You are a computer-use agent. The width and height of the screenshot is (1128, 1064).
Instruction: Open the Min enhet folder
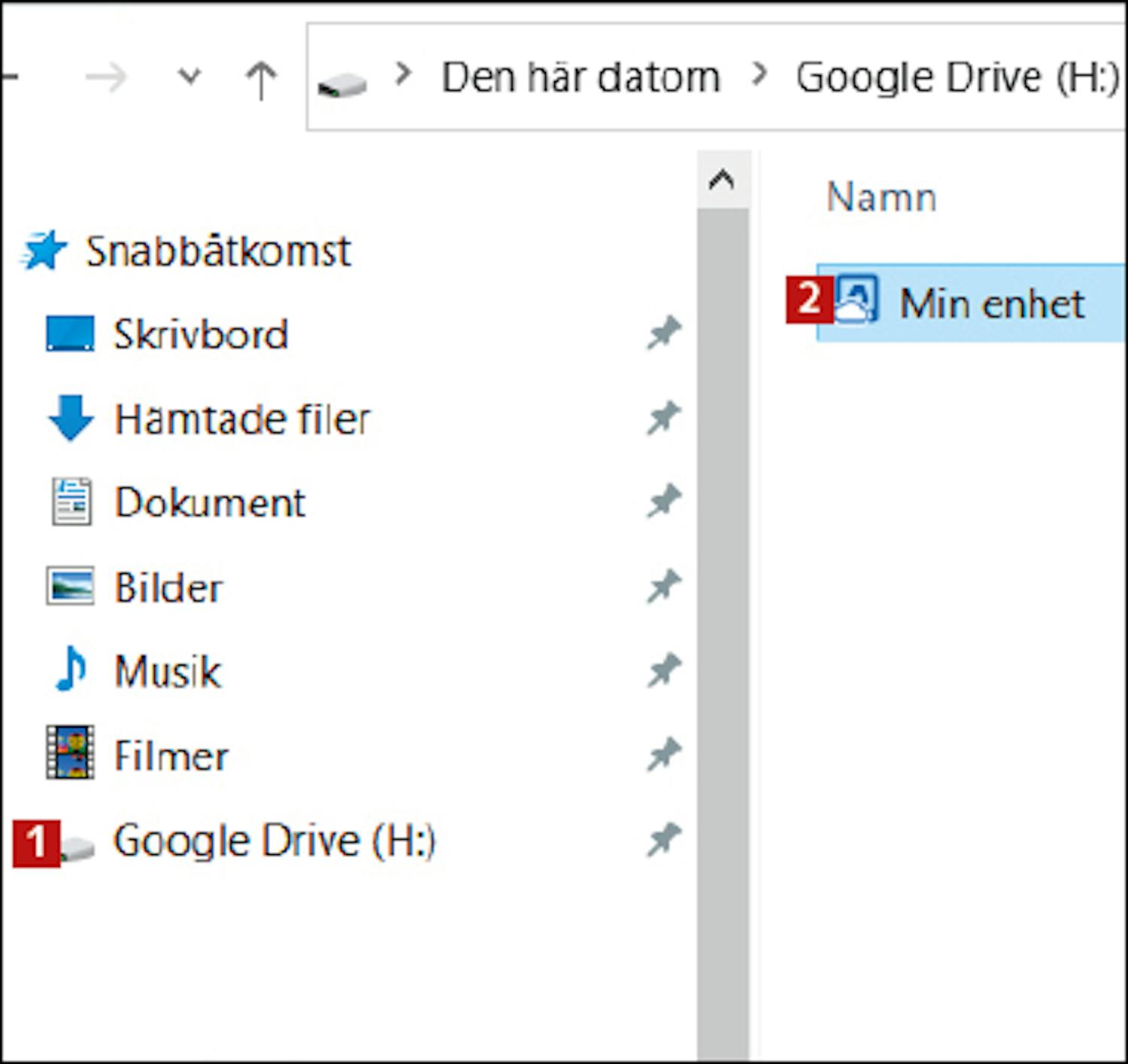tap(991, 304)
